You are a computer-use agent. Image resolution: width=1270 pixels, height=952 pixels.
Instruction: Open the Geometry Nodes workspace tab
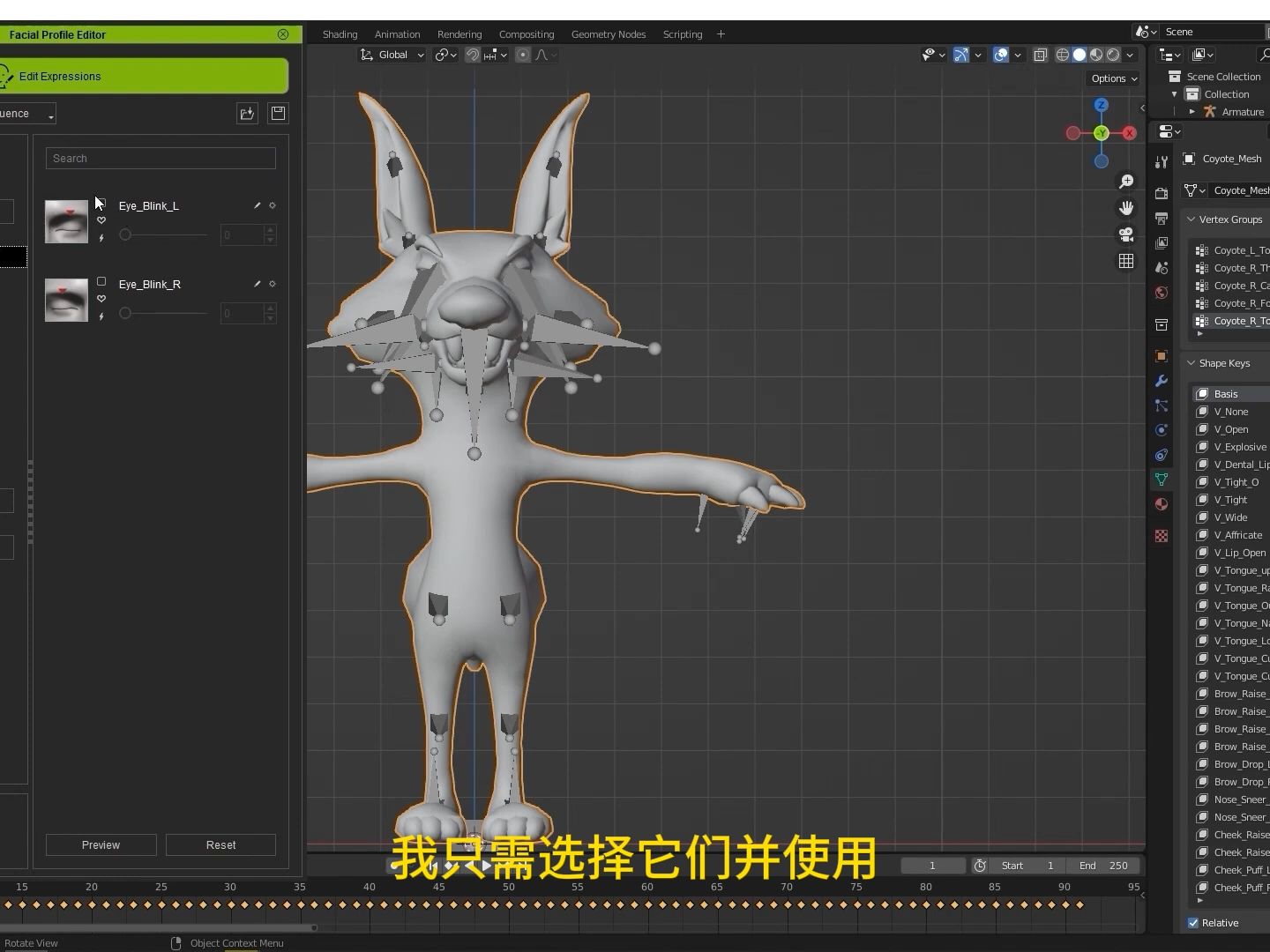tap(608, 34)
